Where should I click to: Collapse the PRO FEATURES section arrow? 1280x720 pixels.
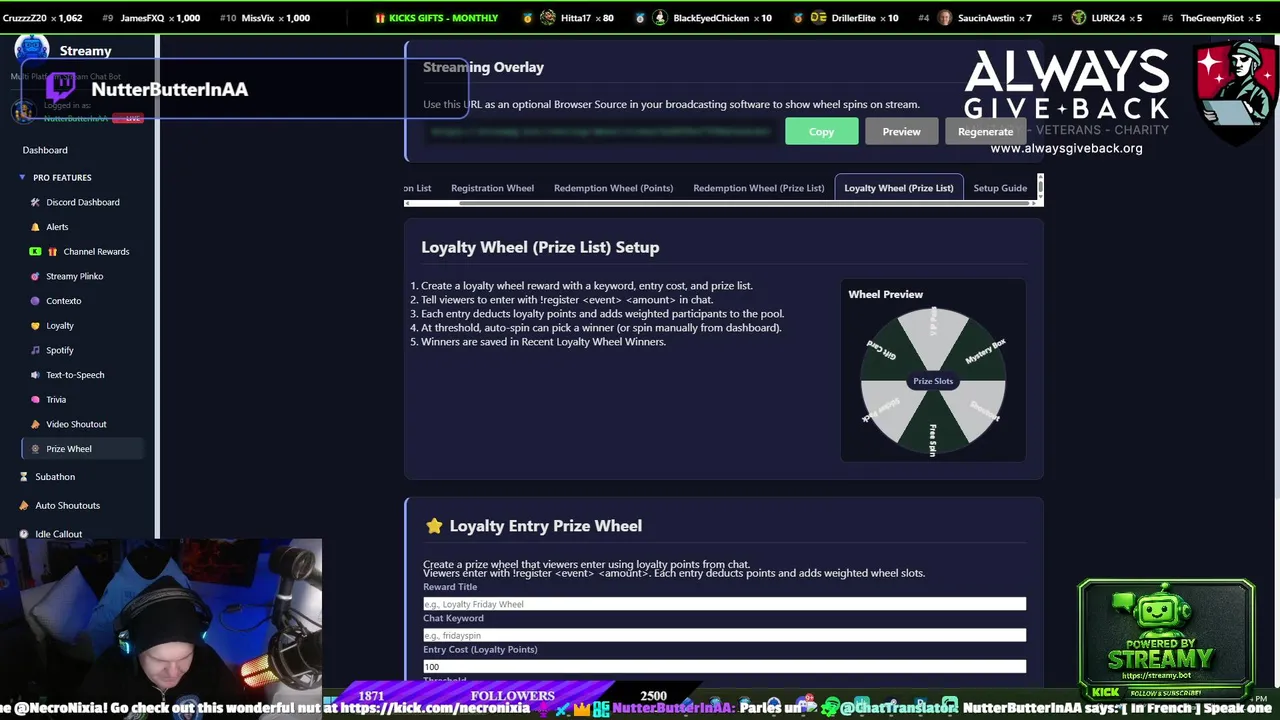[22, 177]
